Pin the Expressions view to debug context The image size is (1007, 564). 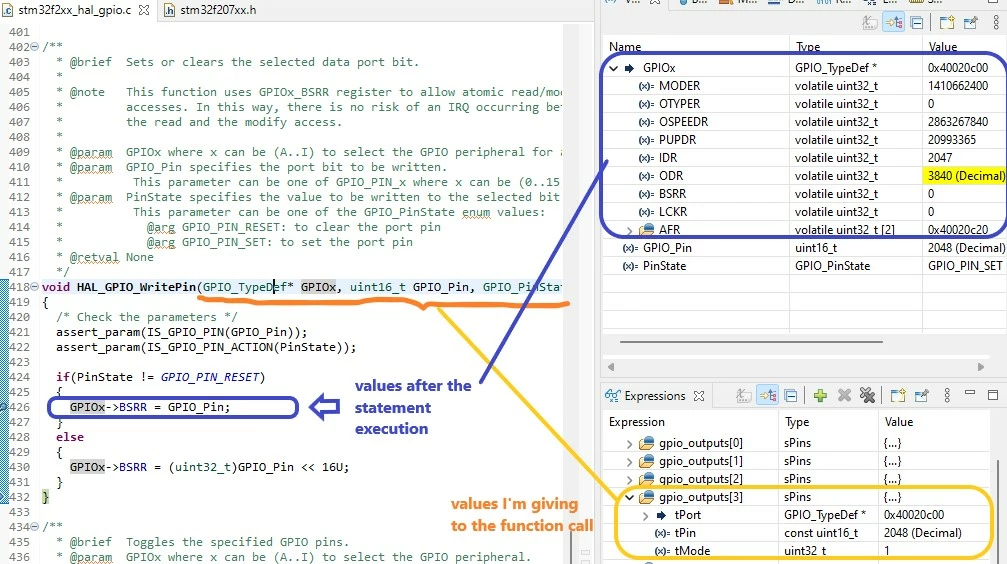coord(922,396)
